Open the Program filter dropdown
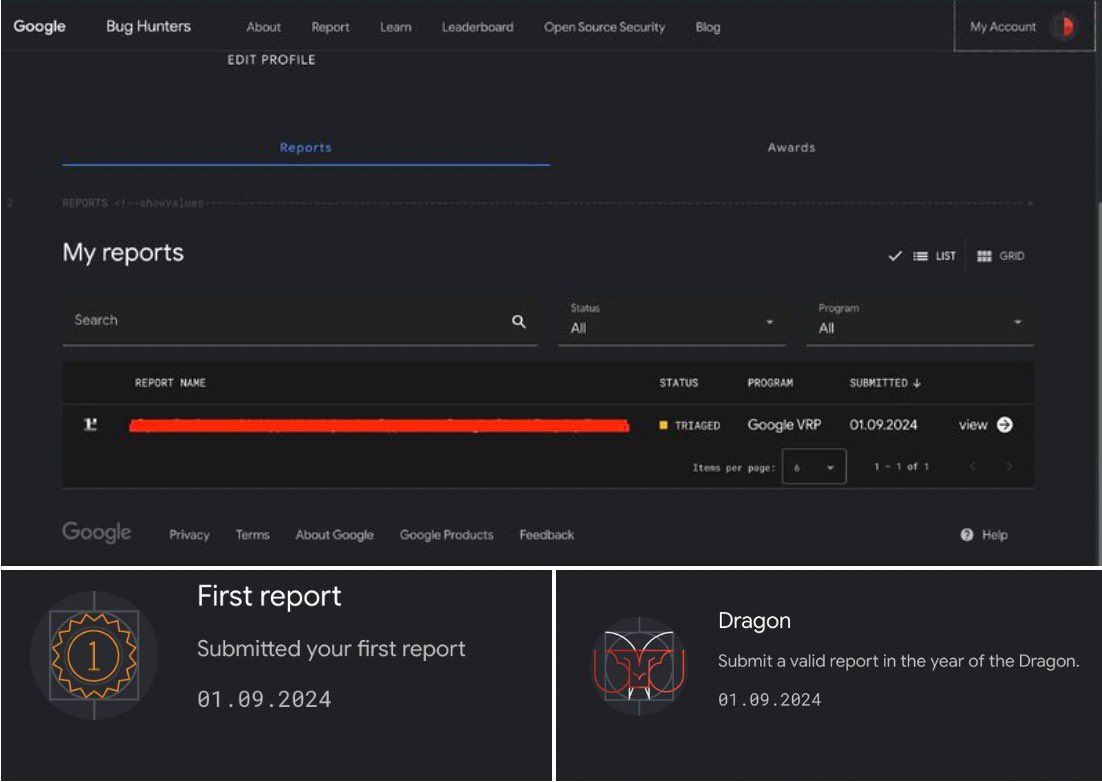 tap(920, 323)
